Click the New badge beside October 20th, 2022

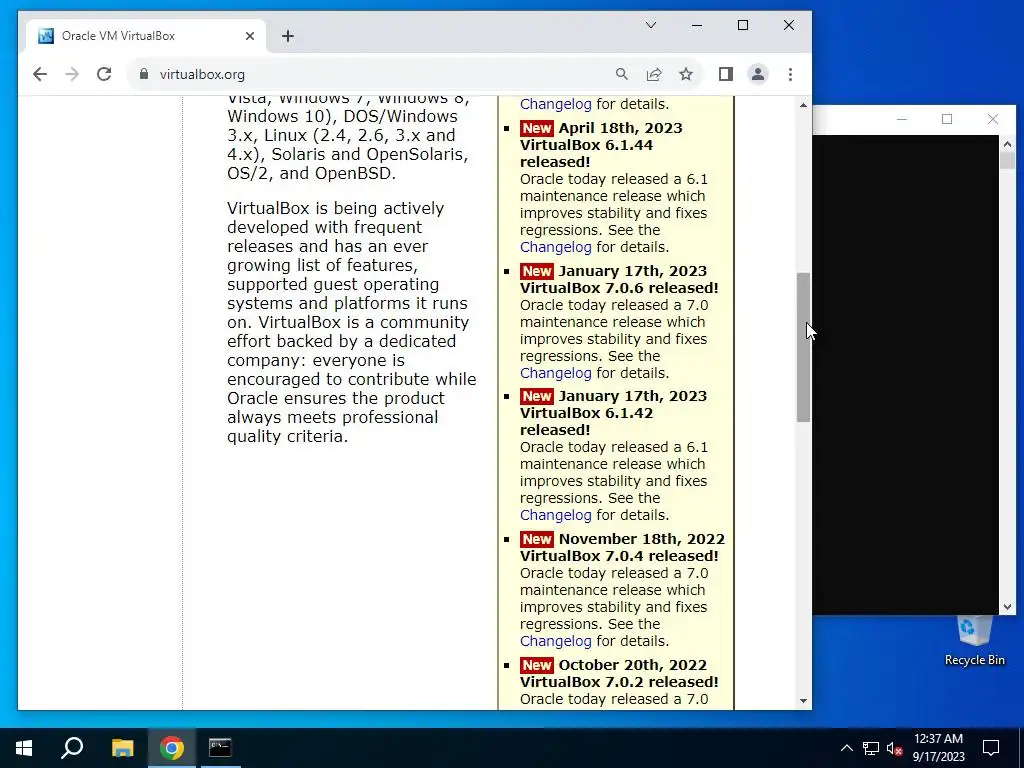pyautogui.click(x=537, y=665)
